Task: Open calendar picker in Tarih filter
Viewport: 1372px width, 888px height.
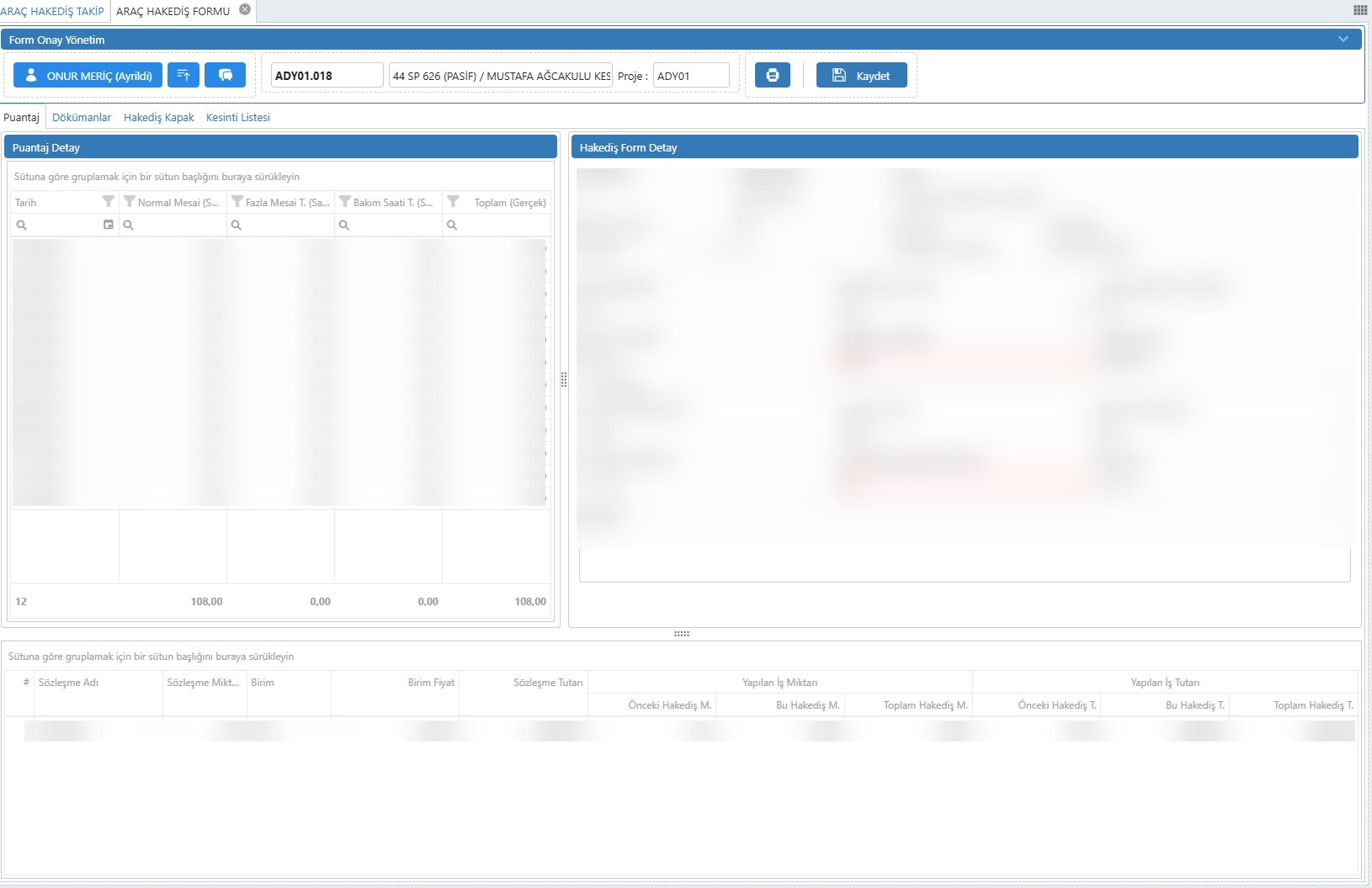Action: (108, 225)
